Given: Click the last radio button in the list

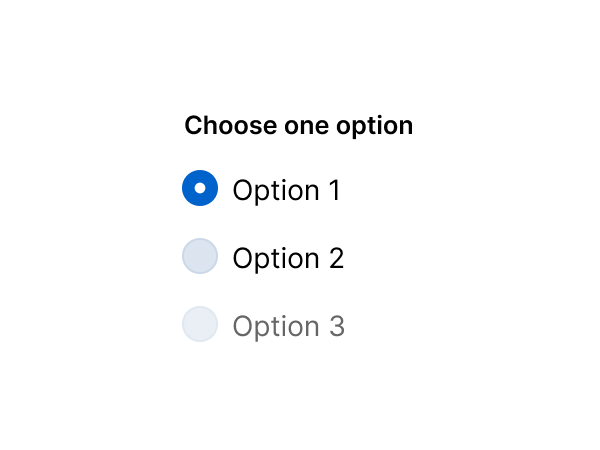Looking at the screenshot, I should pos(200,324).
